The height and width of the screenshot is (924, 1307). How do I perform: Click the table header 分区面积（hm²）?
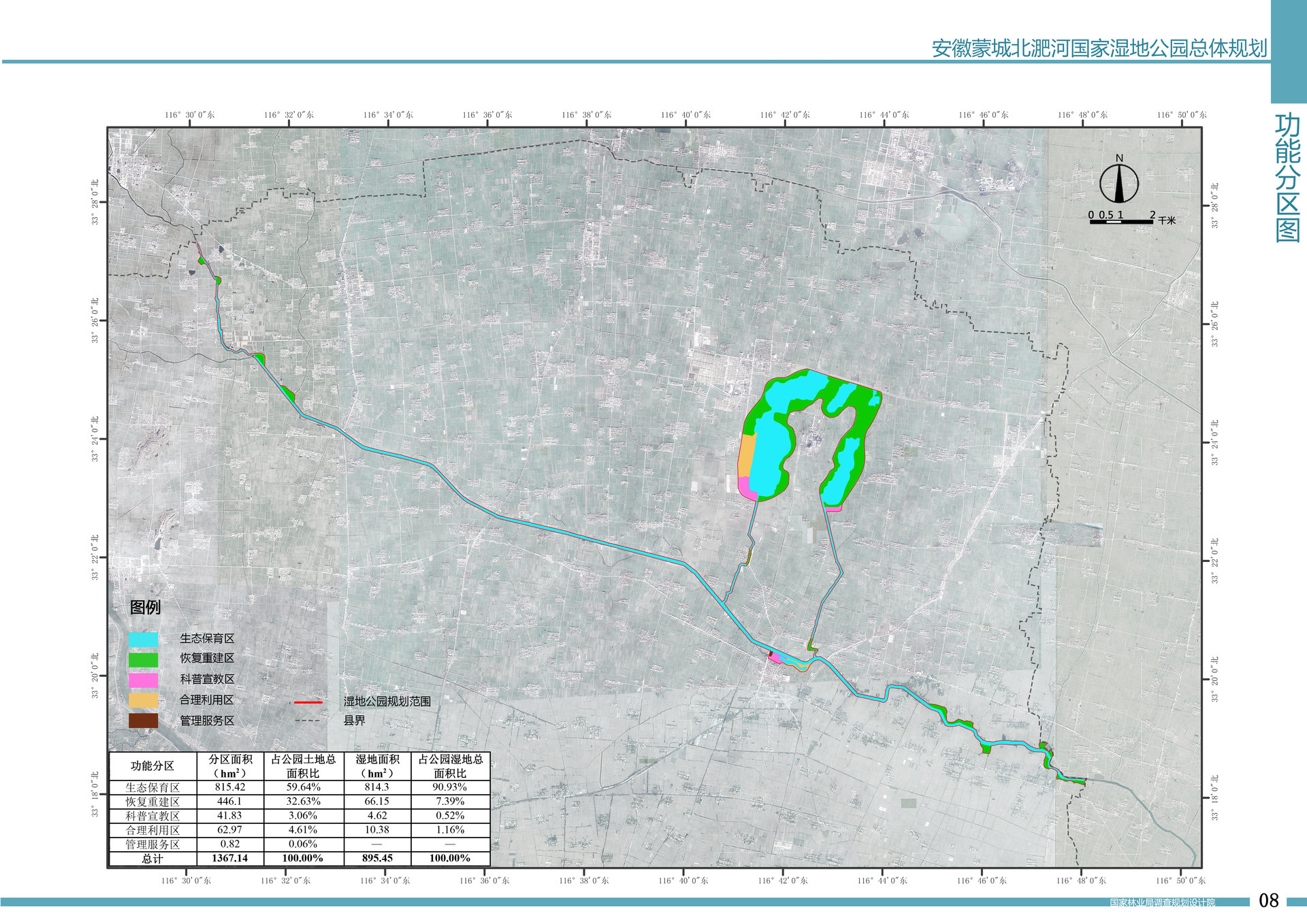click(230, 766)
